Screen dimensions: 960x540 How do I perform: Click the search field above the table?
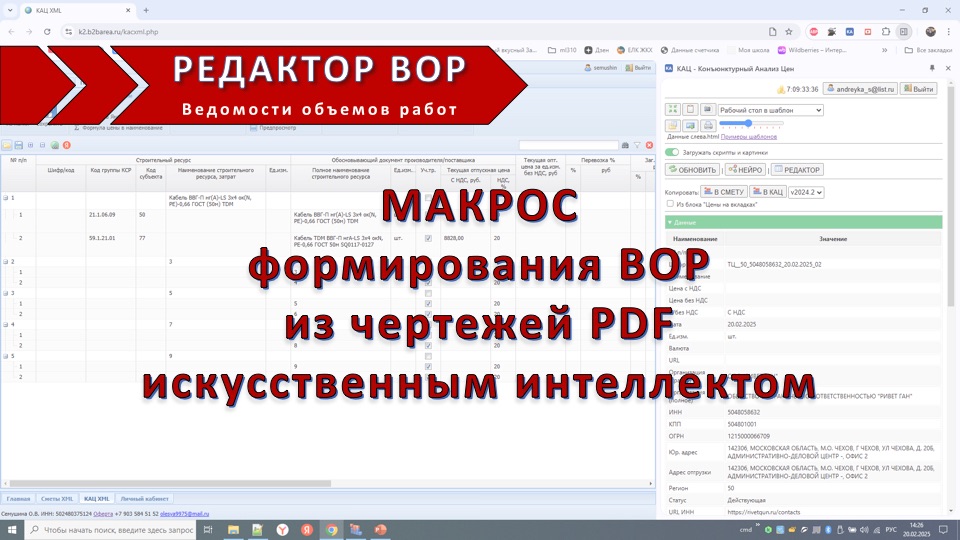569,145
